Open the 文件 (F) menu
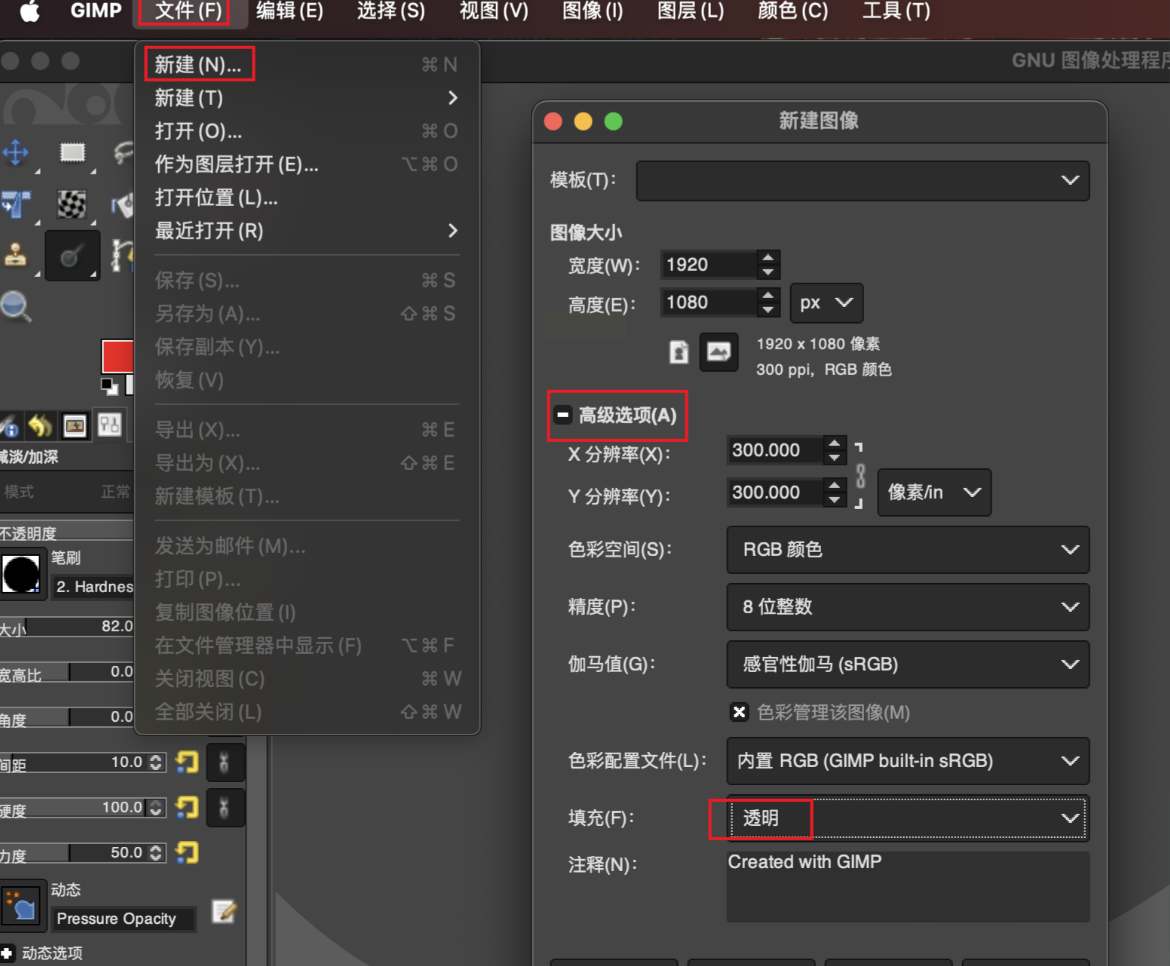 189,11
